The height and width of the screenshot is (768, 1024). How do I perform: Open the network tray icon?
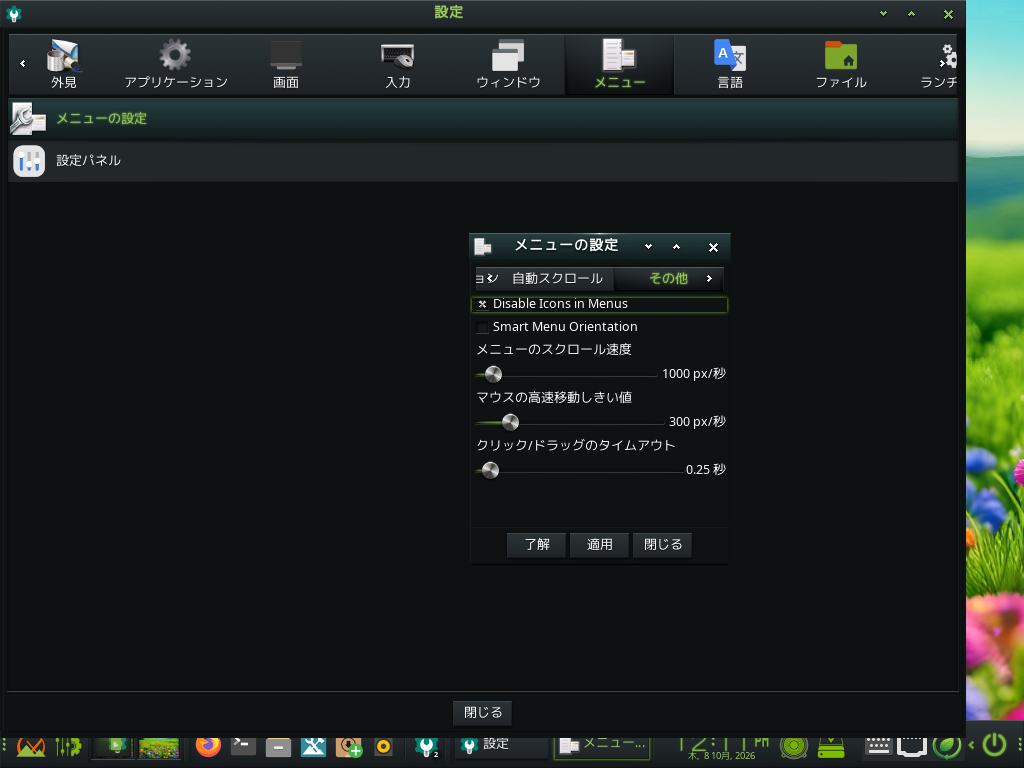(912, 746)
